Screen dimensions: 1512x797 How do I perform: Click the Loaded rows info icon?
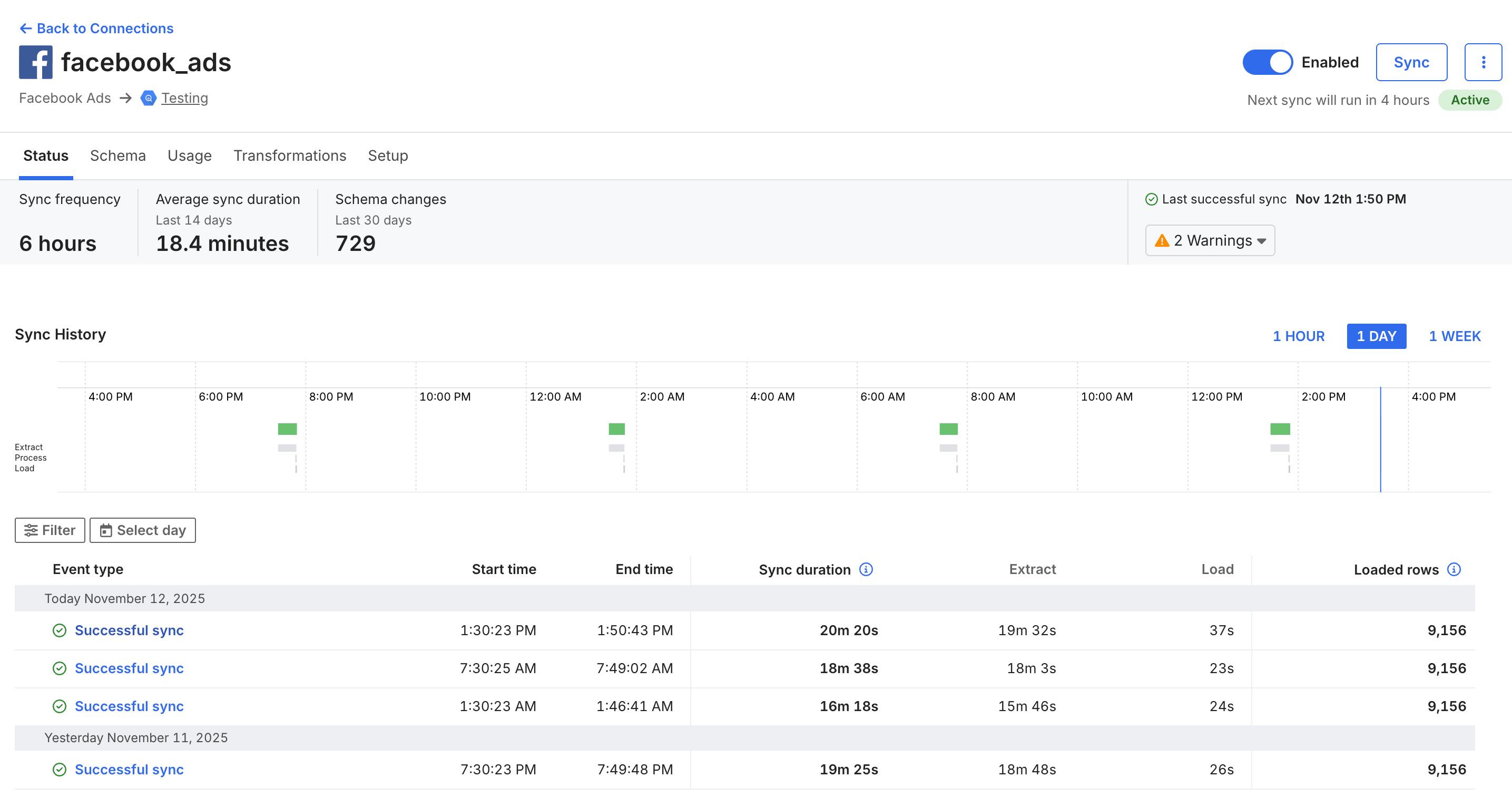coord(1454,569)
